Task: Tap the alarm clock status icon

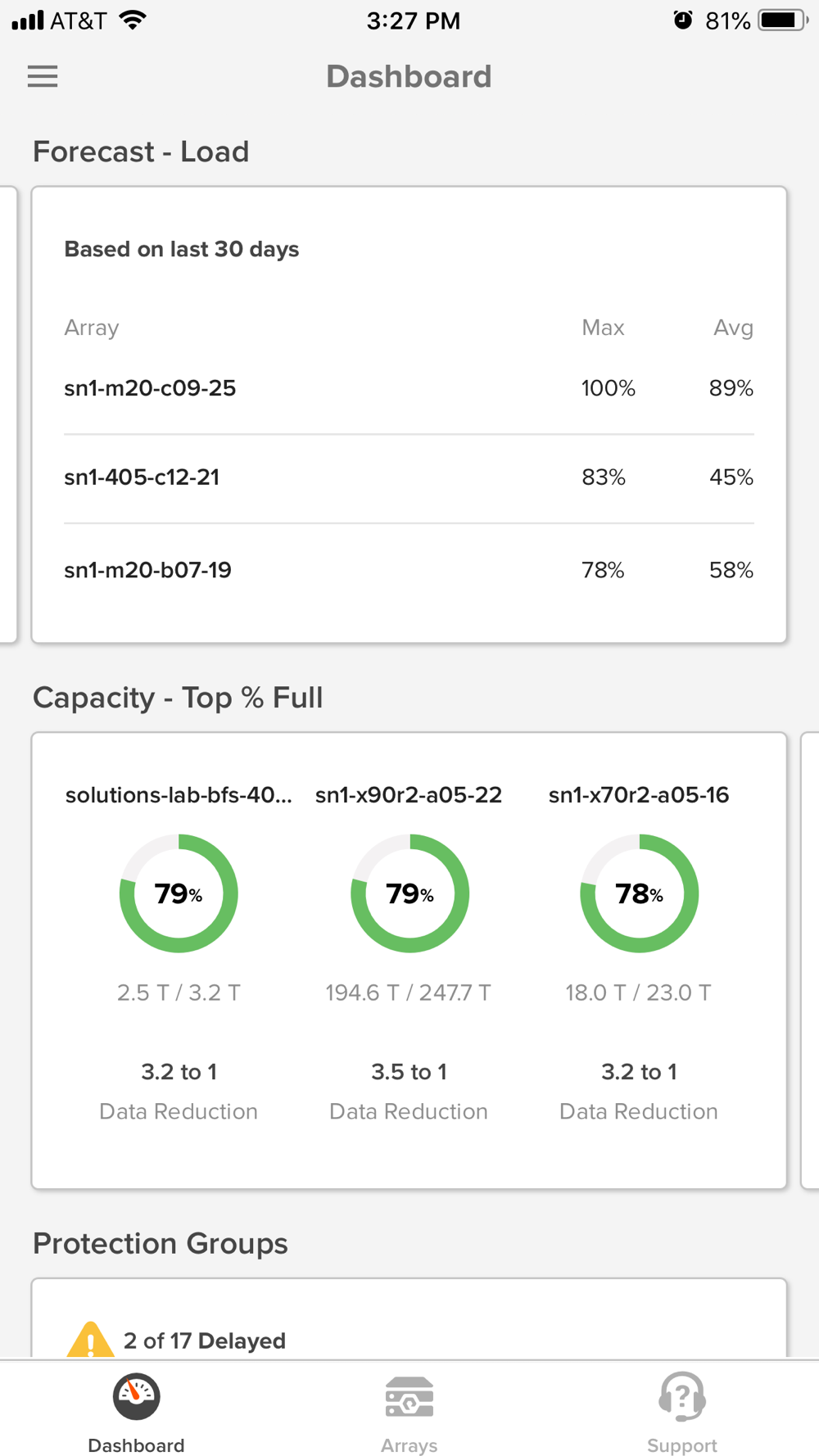Action: coord(683,20)
